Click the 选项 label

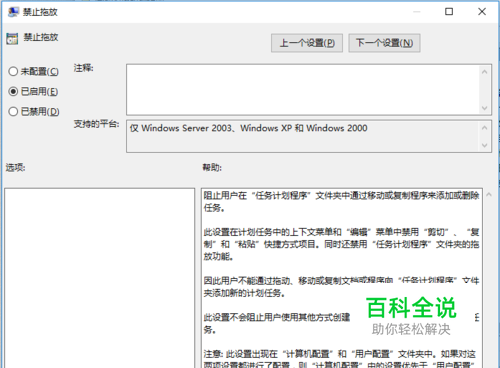click(x=15, y=167)
